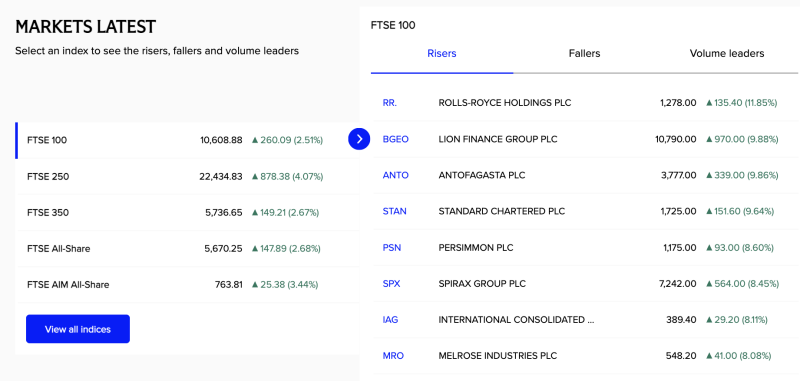Click the Melrose price 548.20
The width and height of the screenshot is (800, 381).
click(x=681, y=356)
